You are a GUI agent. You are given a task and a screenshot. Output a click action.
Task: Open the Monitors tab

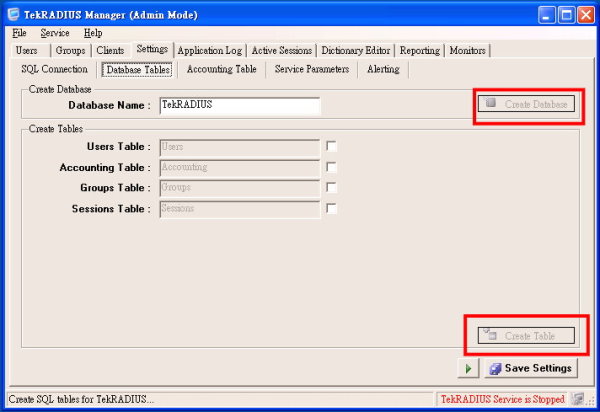[x=467, y=50]
